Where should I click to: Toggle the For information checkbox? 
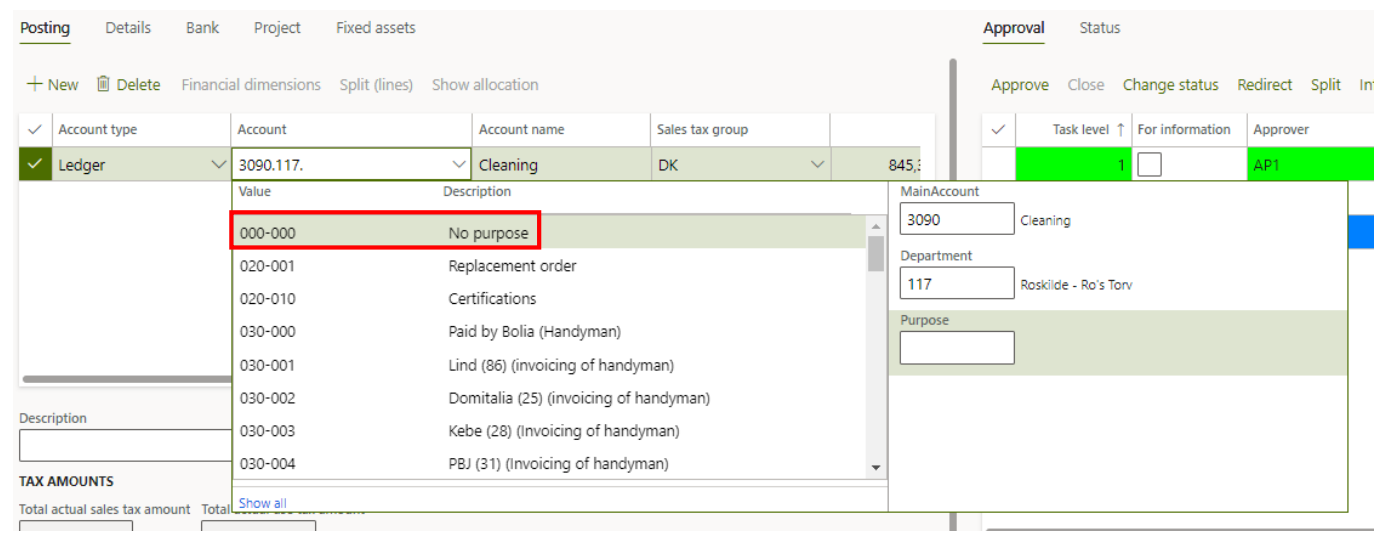(1150, 165)
